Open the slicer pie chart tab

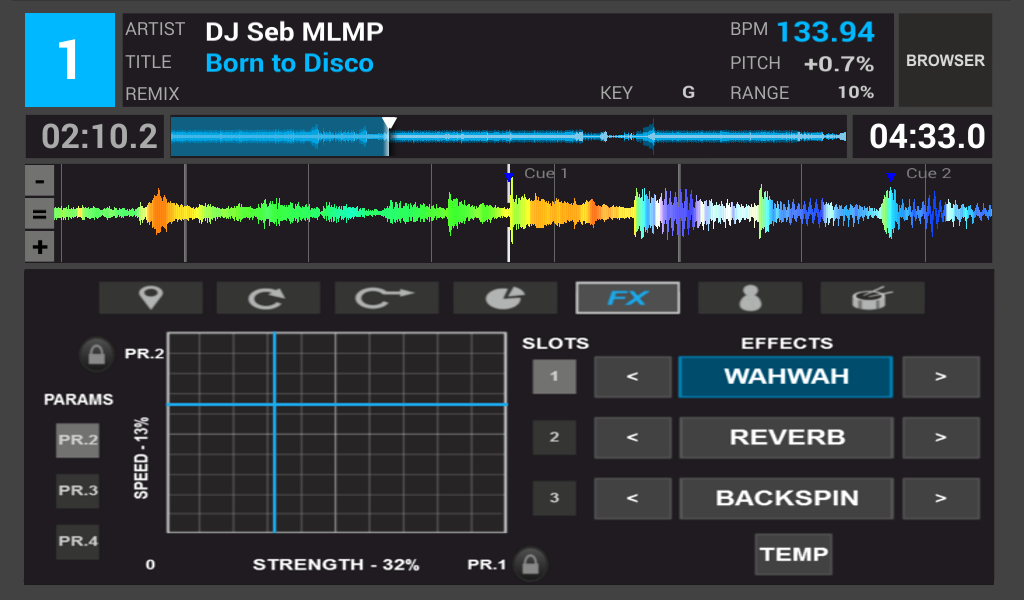pos(505,298)
